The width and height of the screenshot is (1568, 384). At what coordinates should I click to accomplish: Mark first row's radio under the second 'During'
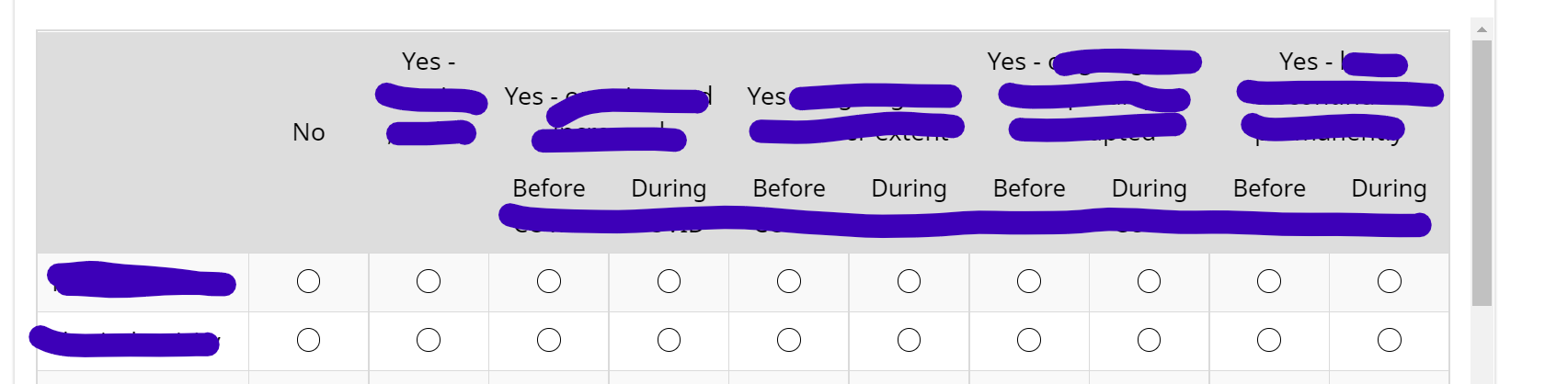tap(909, 281)
